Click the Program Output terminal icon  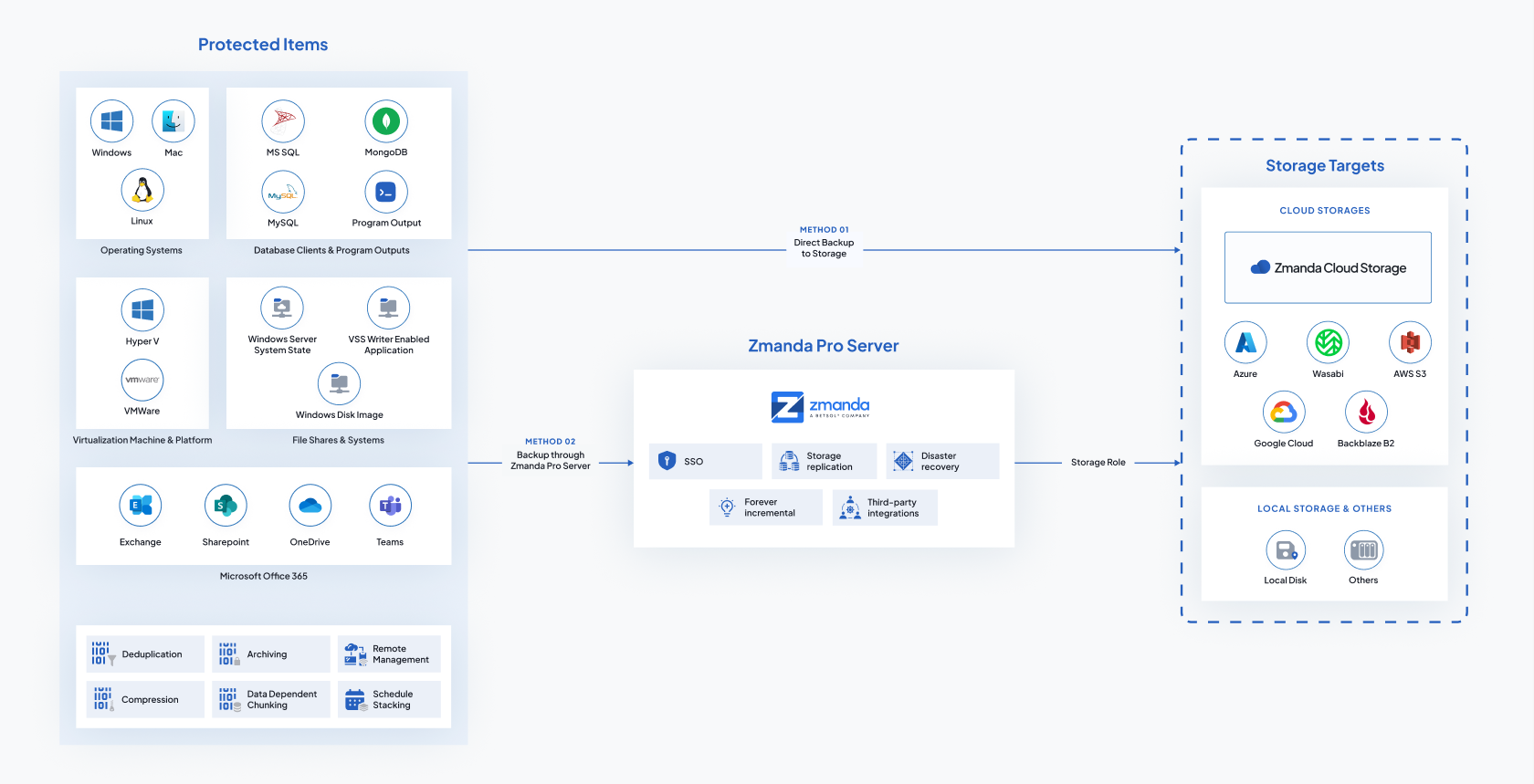coord(386,192)
